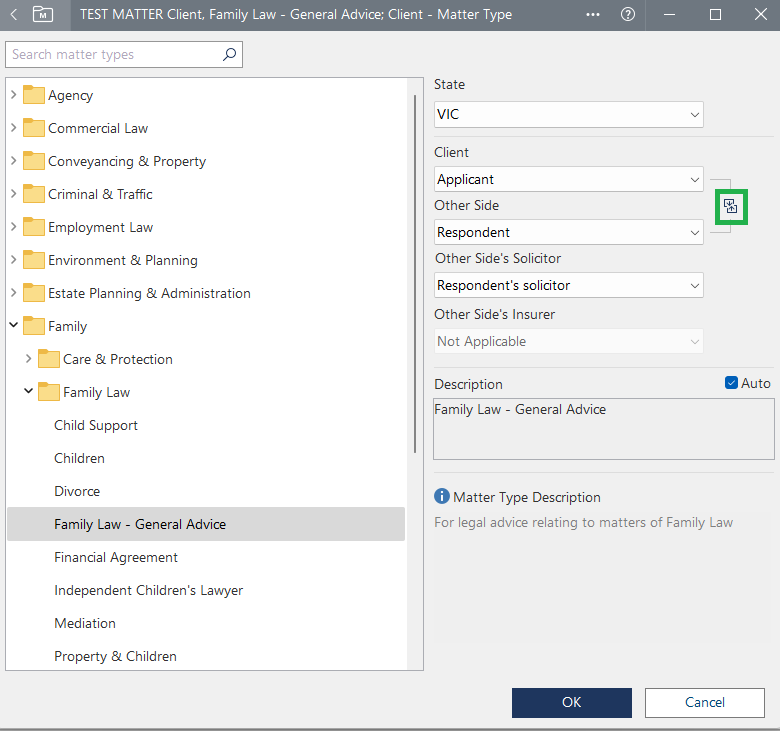
Task: Open the Other Side's Solicitor dropdown
Action: point(568,286)
